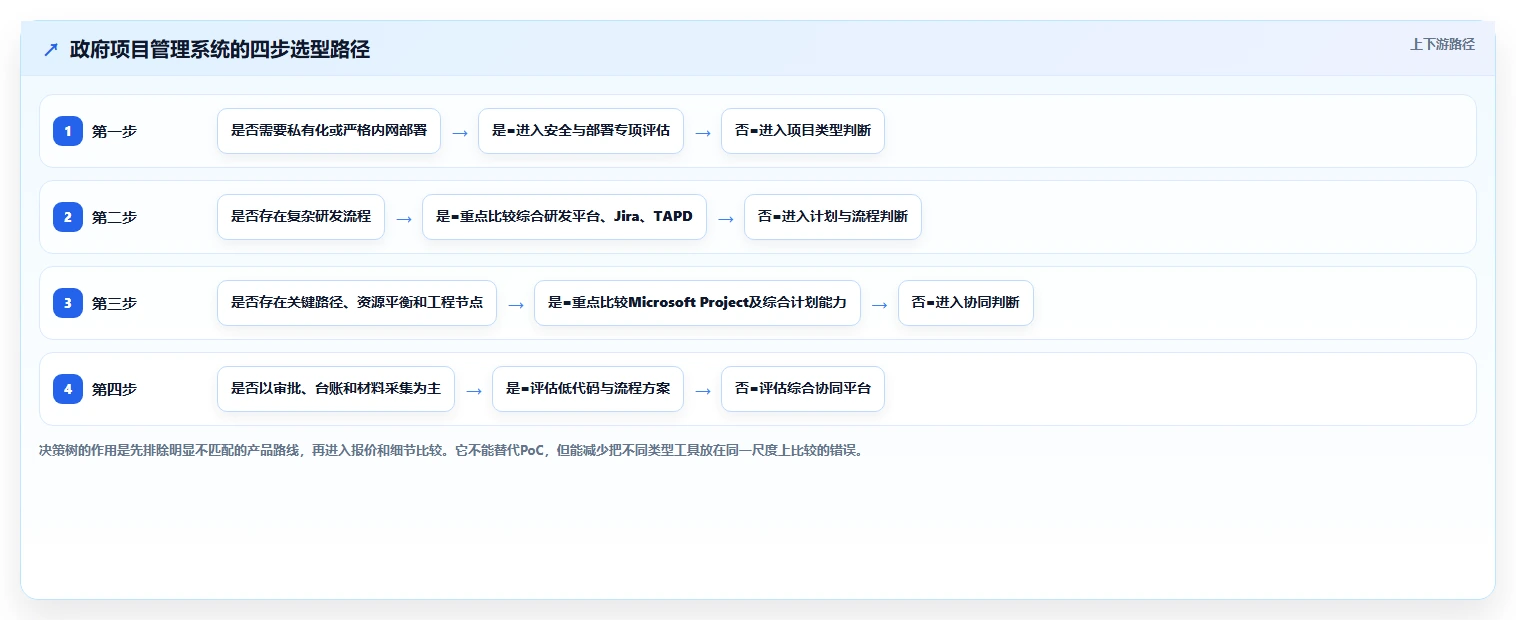
Task: Click the 第二步 label
Action: tap(114, 217)
